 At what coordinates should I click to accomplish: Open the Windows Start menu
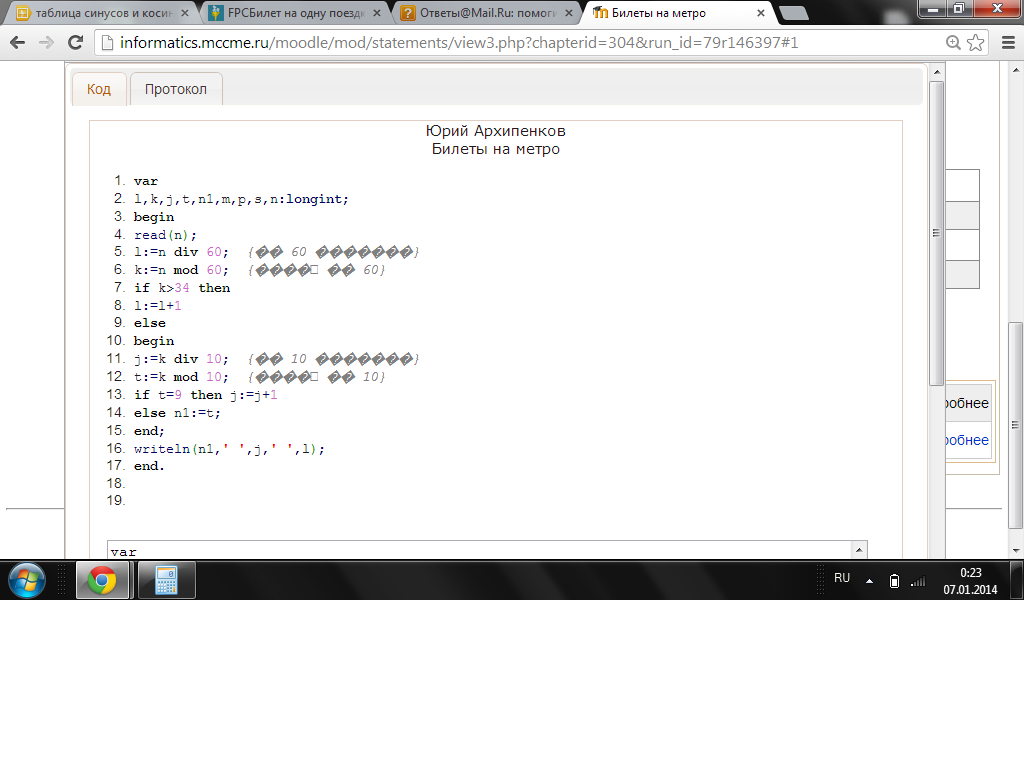[26, 580]
